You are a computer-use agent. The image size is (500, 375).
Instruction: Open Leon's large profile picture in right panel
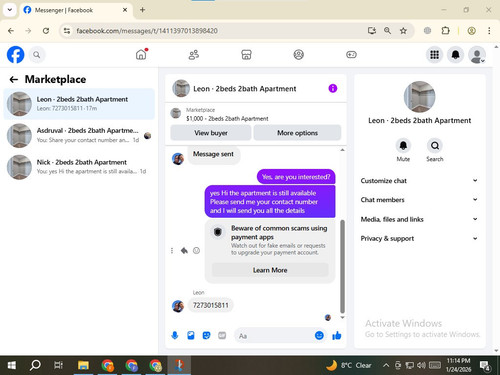[x=419, y=97]
